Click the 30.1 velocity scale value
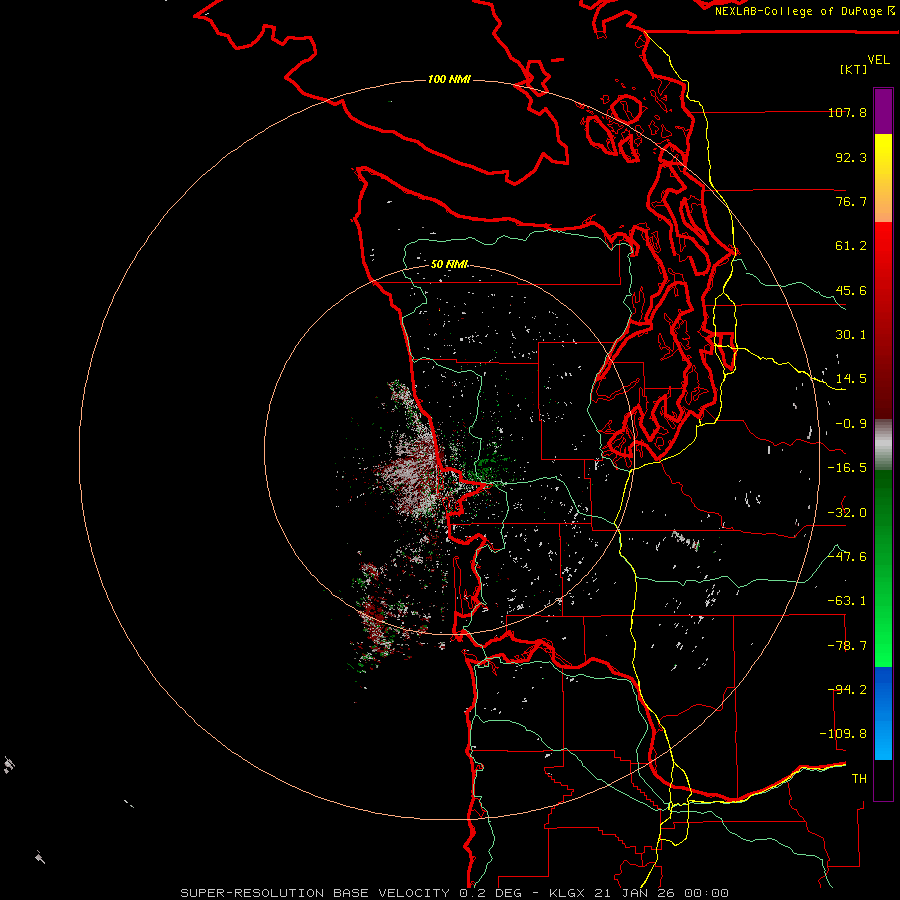This screenshot has width=900, height=900. click(851, 334)
